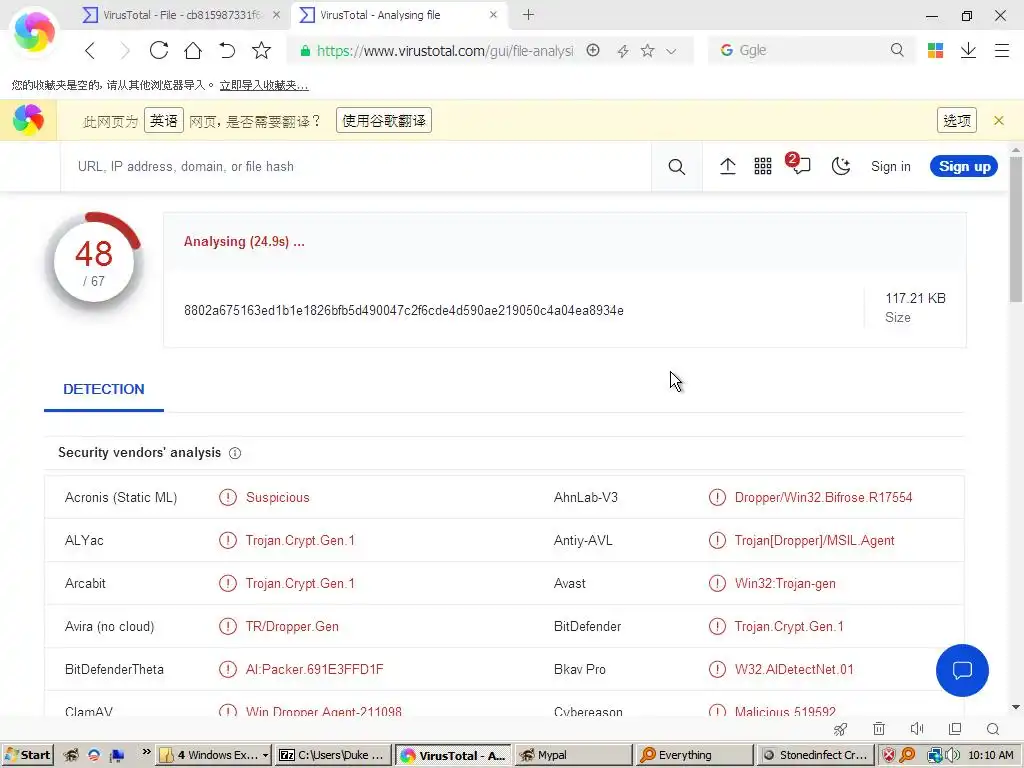Click the browser forward arrow
The width and height of the screenshot is (1024, 768).
[125, 50]
